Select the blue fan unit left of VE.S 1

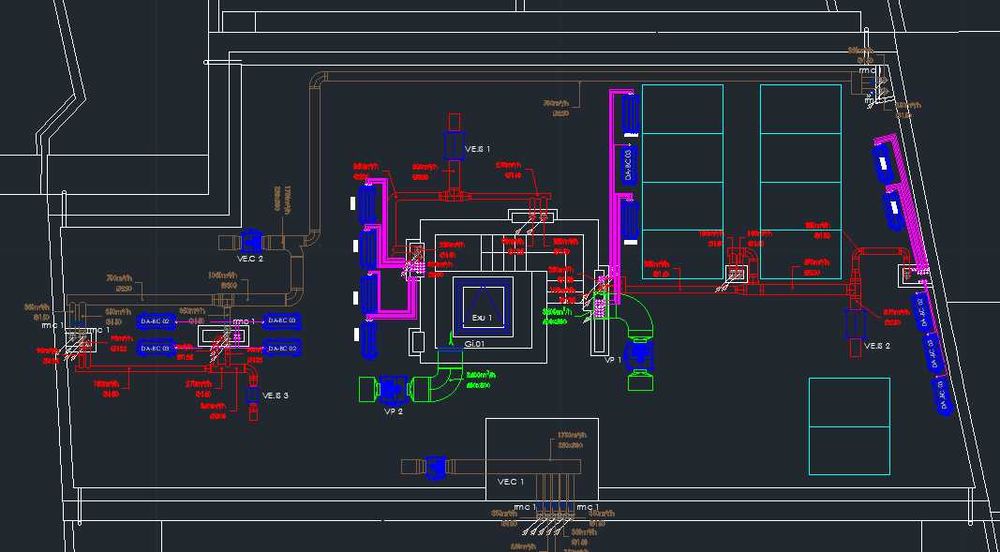[454, 146]
